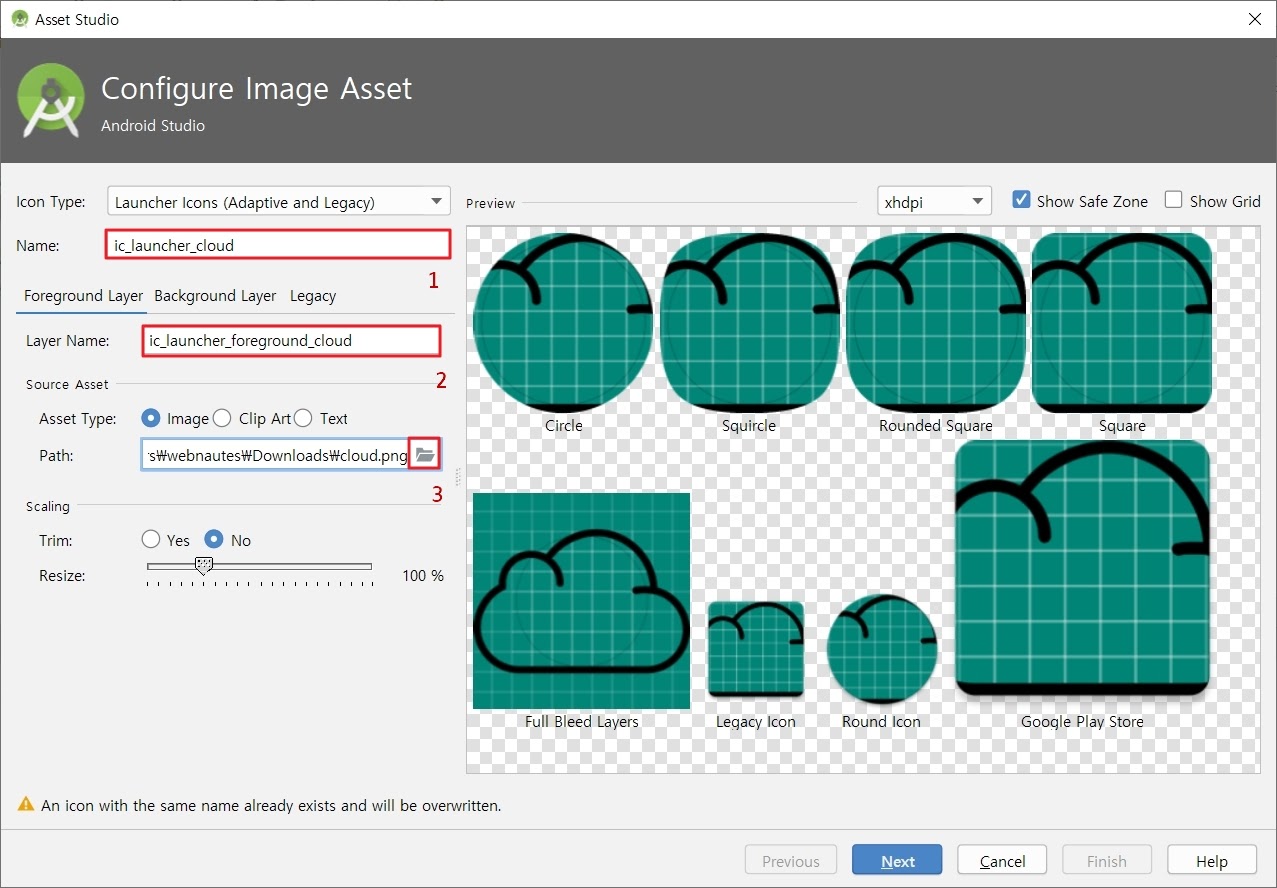This screenshot has width=1277, height=888.
Task: Click the Next button
Action: click(897, 861)
